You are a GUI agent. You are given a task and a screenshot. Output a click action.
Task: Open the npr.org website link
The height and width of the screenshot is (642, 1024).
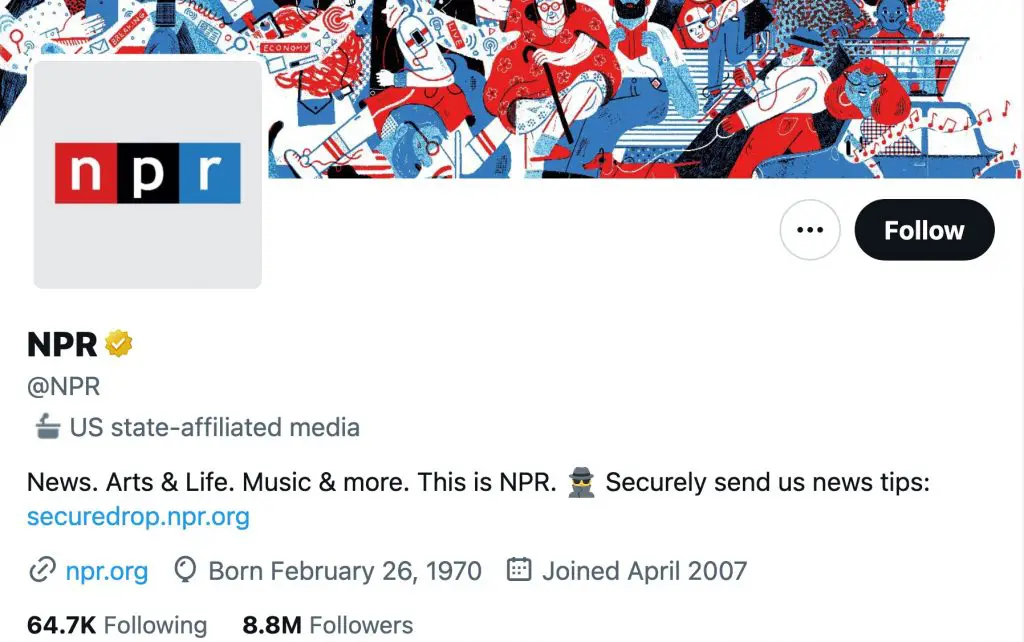click(x=106, y=571)
